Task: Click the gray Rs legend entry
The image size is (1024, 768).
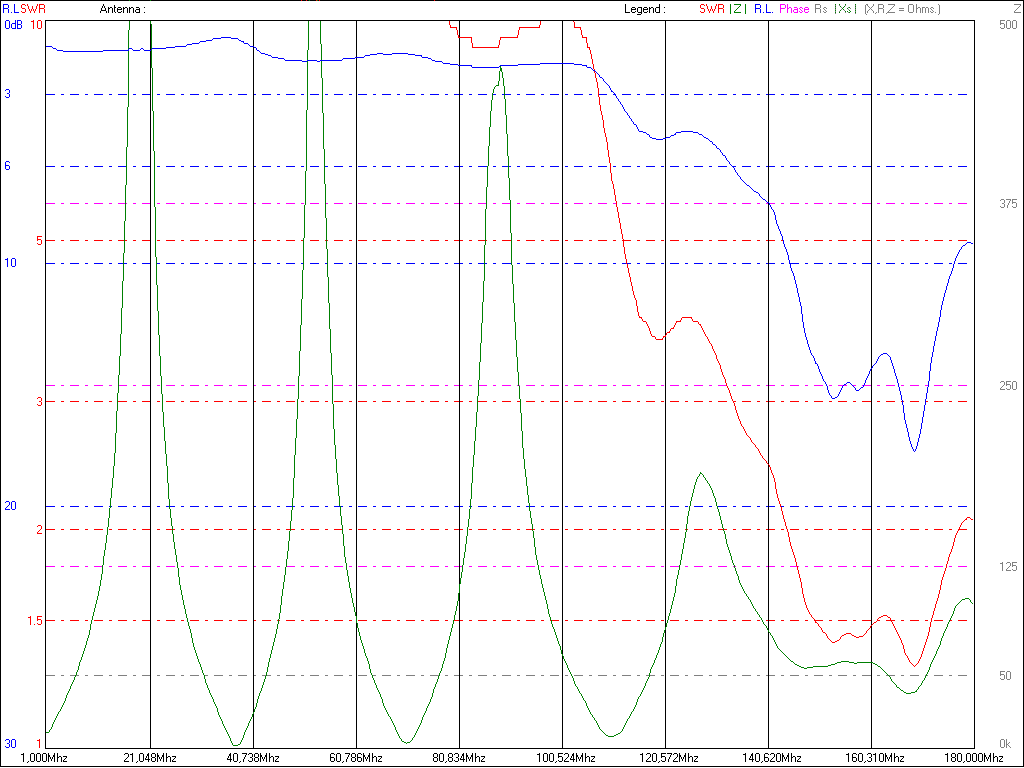Action: coord(821,9)
